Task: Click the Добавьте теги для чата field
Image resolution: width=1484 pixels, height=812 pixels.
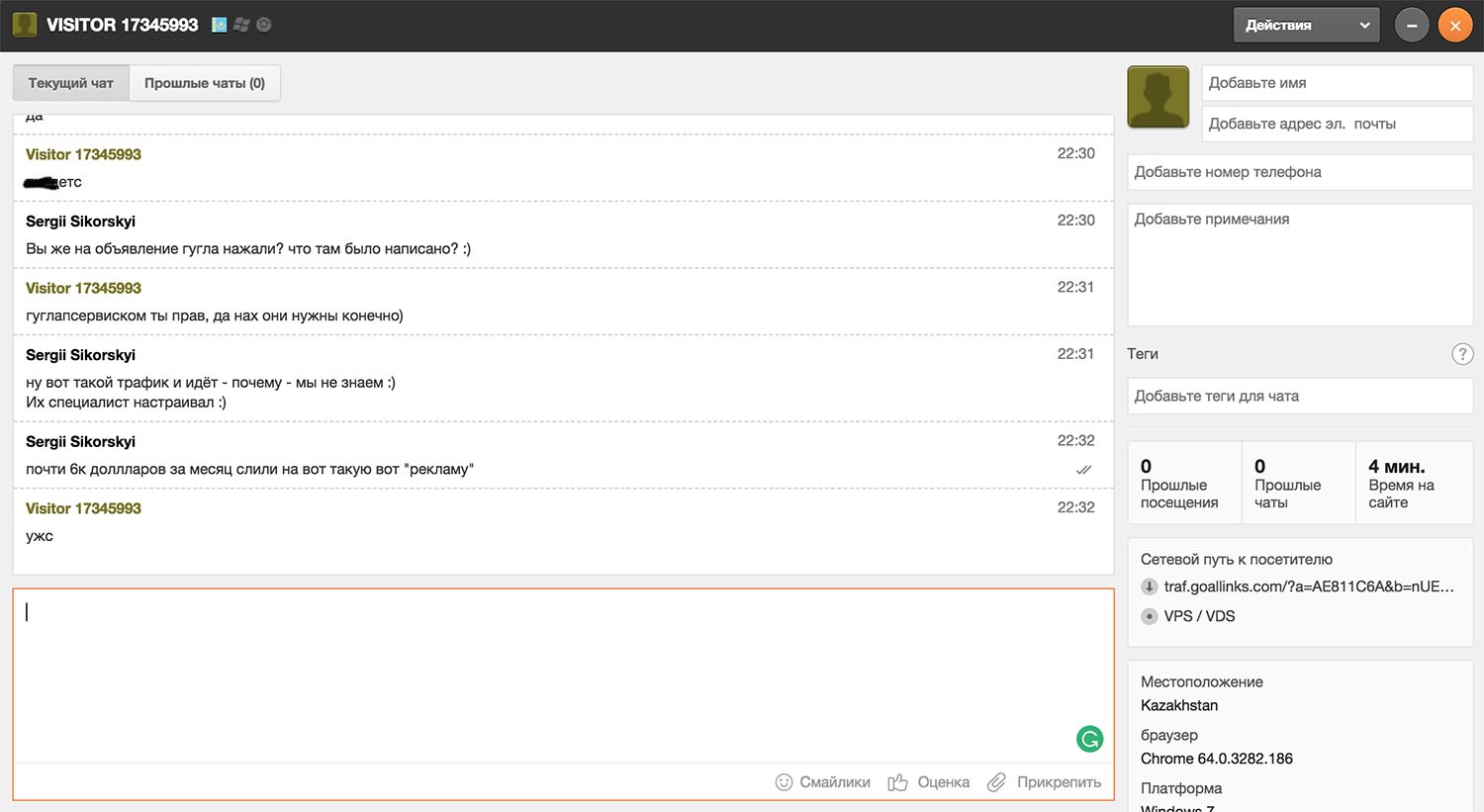Action: 1300,396
